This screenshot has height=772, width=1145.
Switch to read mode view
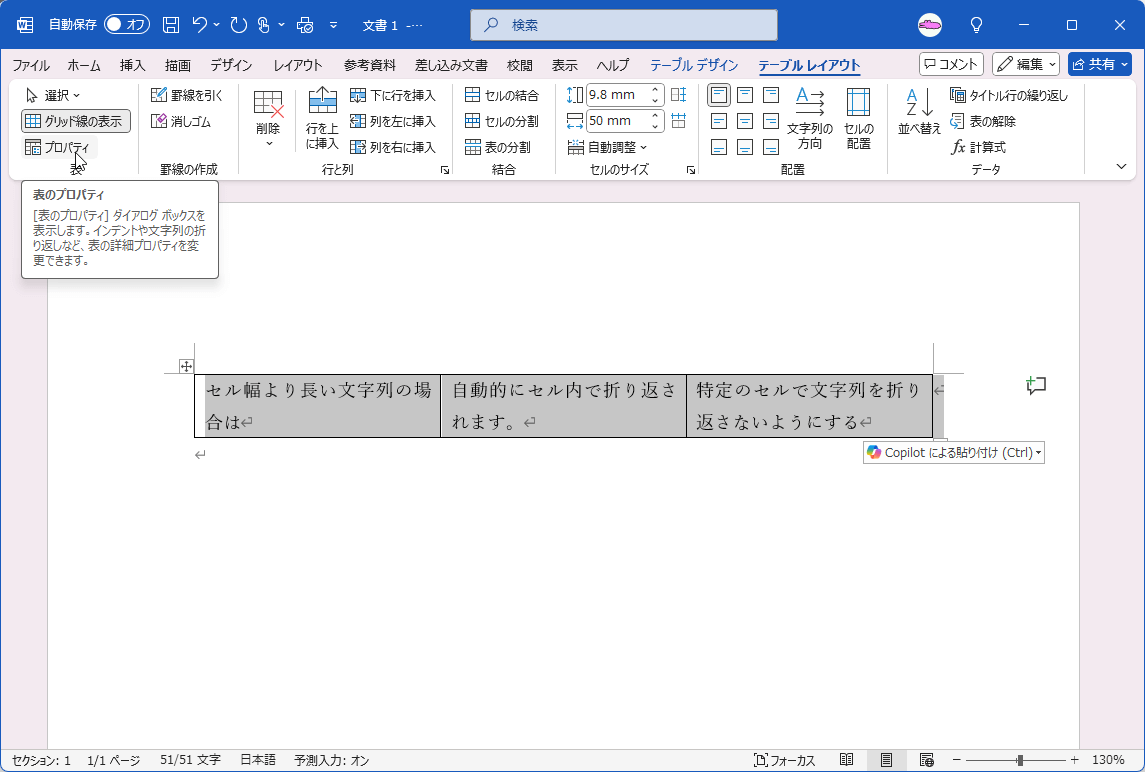(x=846, y=760)
